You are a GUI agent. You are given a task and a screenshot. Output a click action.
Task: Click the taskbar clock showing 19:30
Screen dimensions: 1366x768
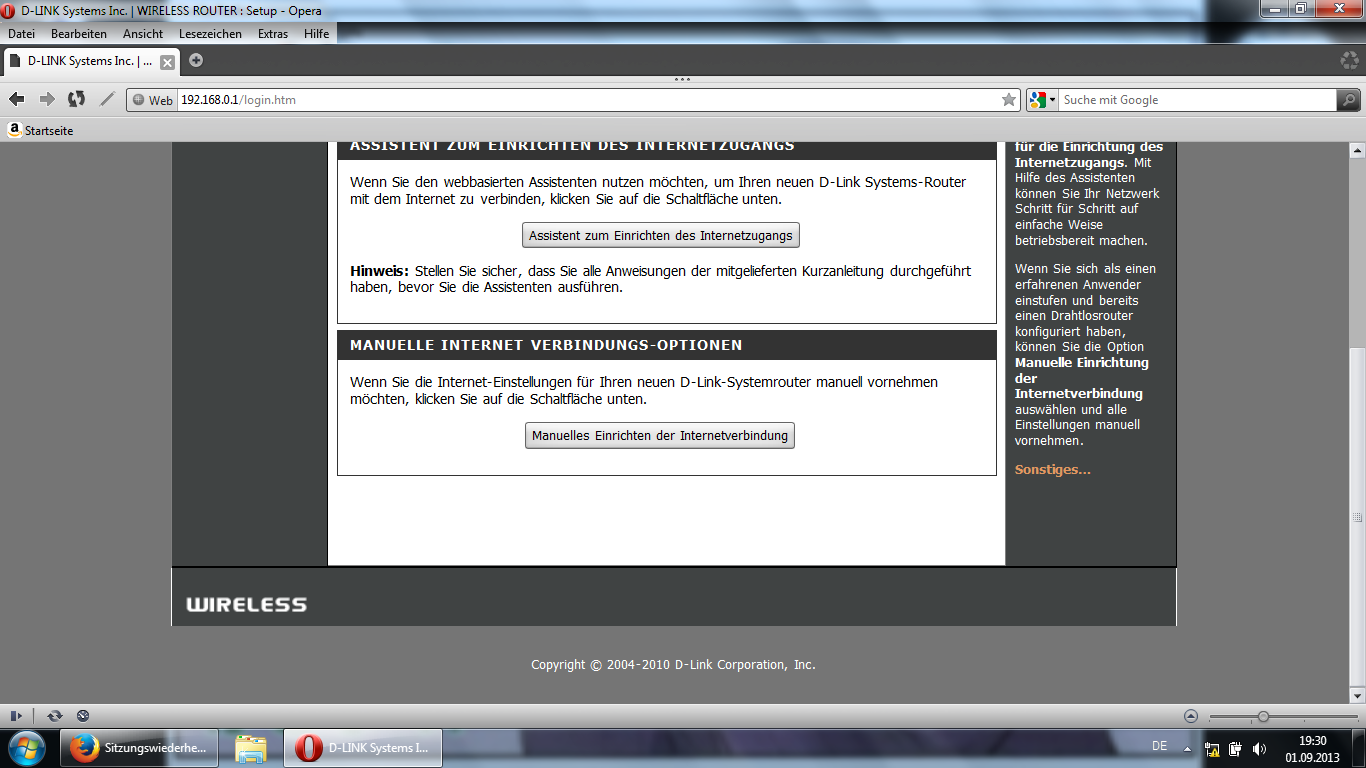click(1312, 748)
